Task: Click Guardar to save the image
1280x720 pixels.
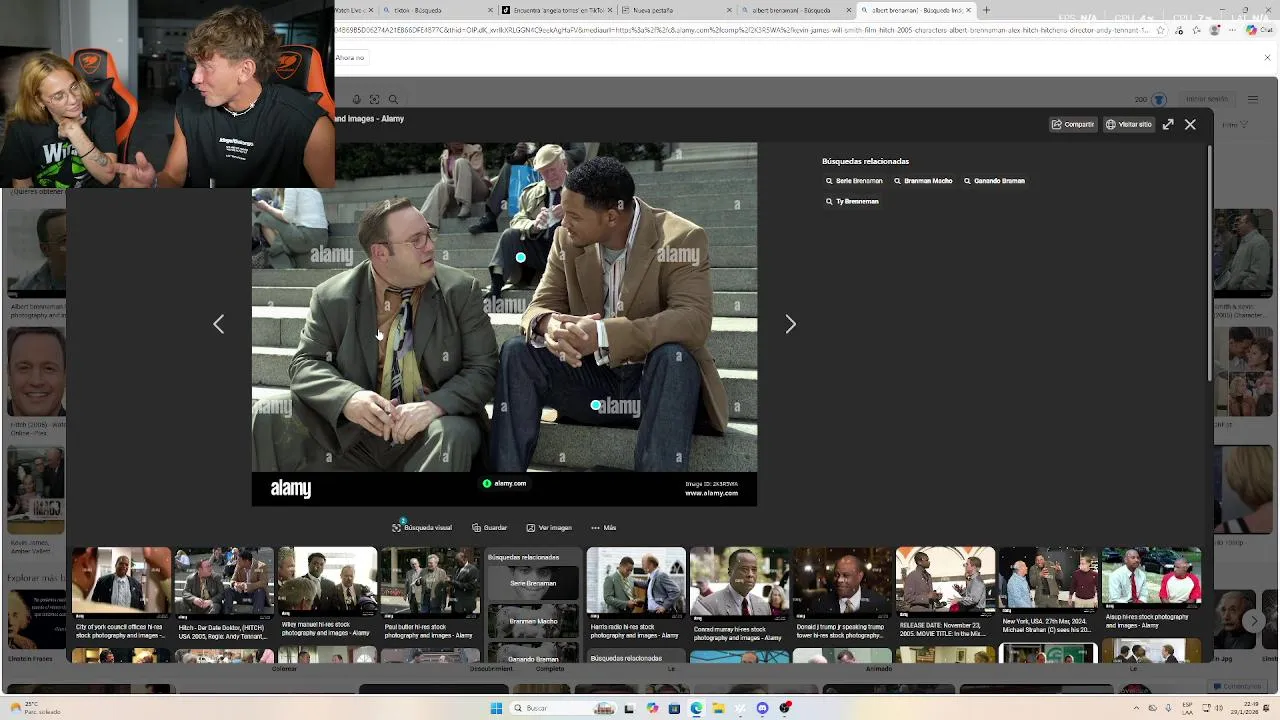Action: (490, 527)
